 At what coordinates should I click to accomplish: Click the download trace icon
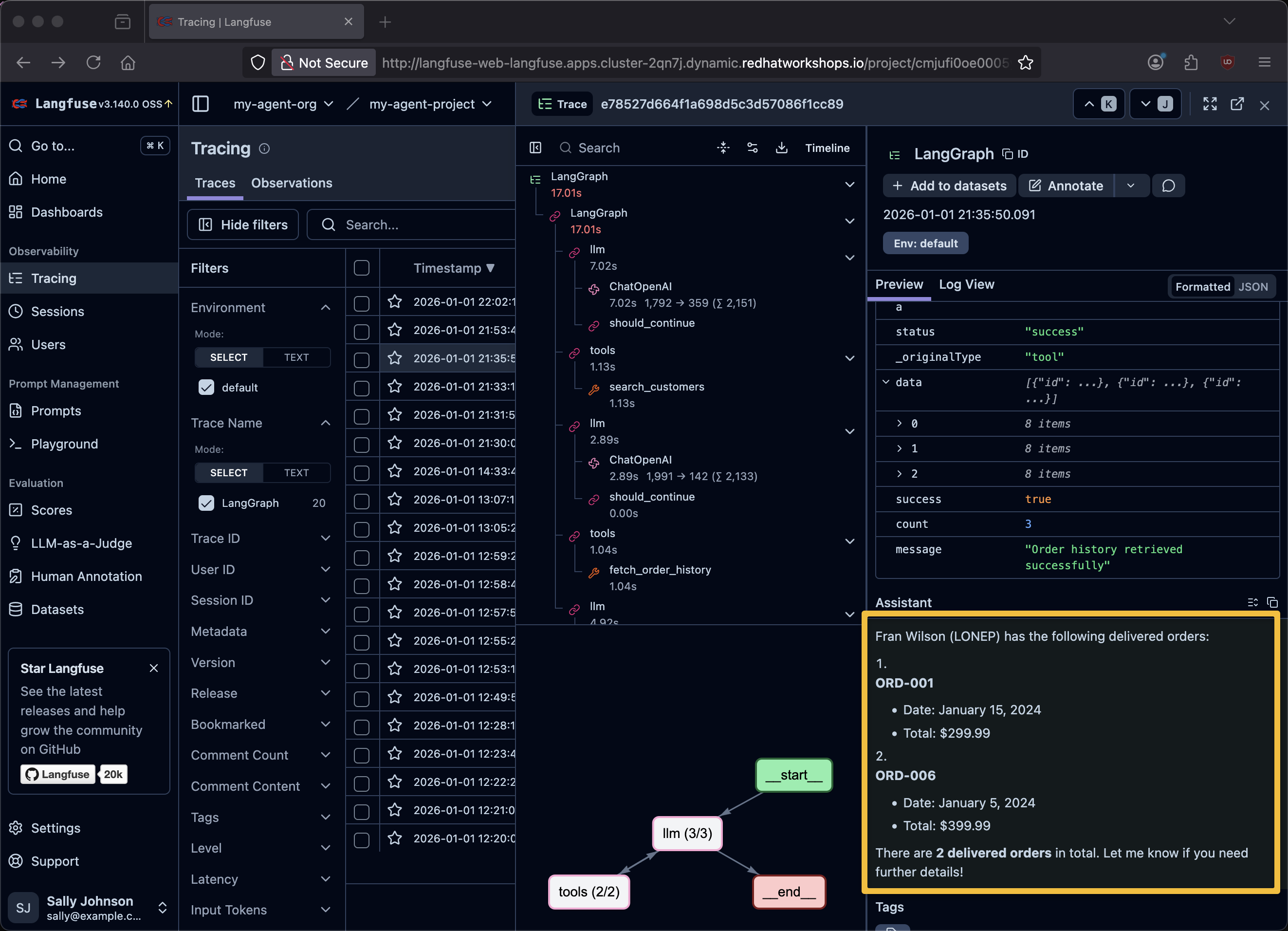(x=781, y=148)
